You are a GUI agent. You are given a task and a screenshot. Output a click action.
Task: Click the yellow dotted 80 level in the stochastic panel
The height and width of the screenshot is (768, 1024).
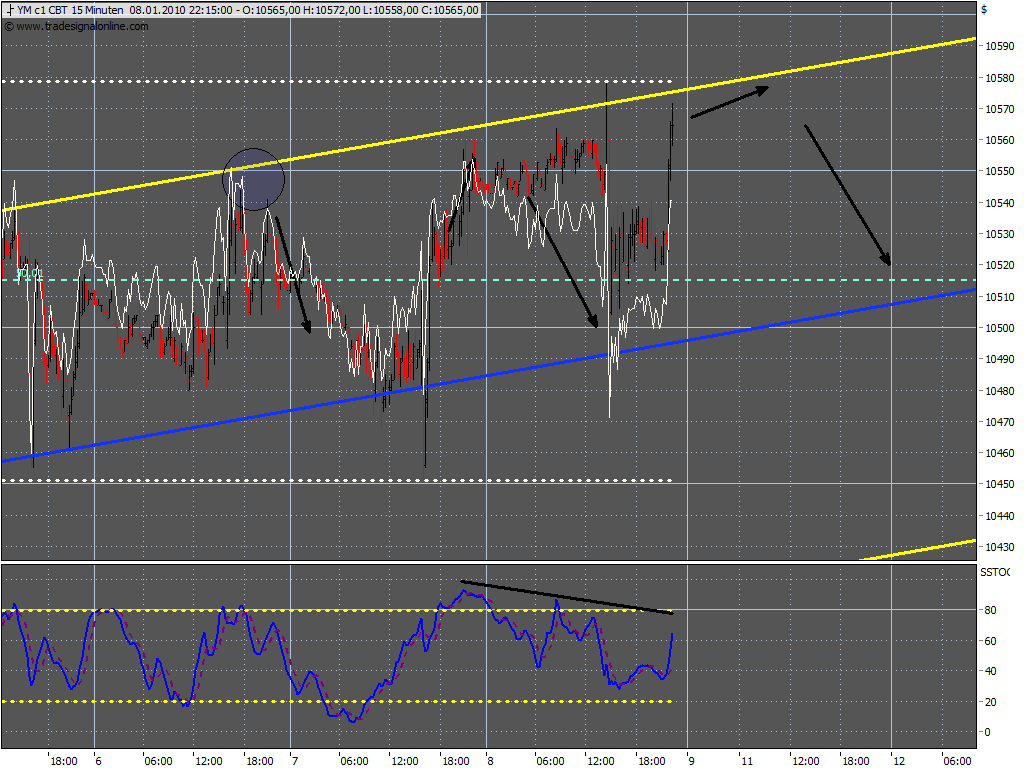click(x=337, y=611)
